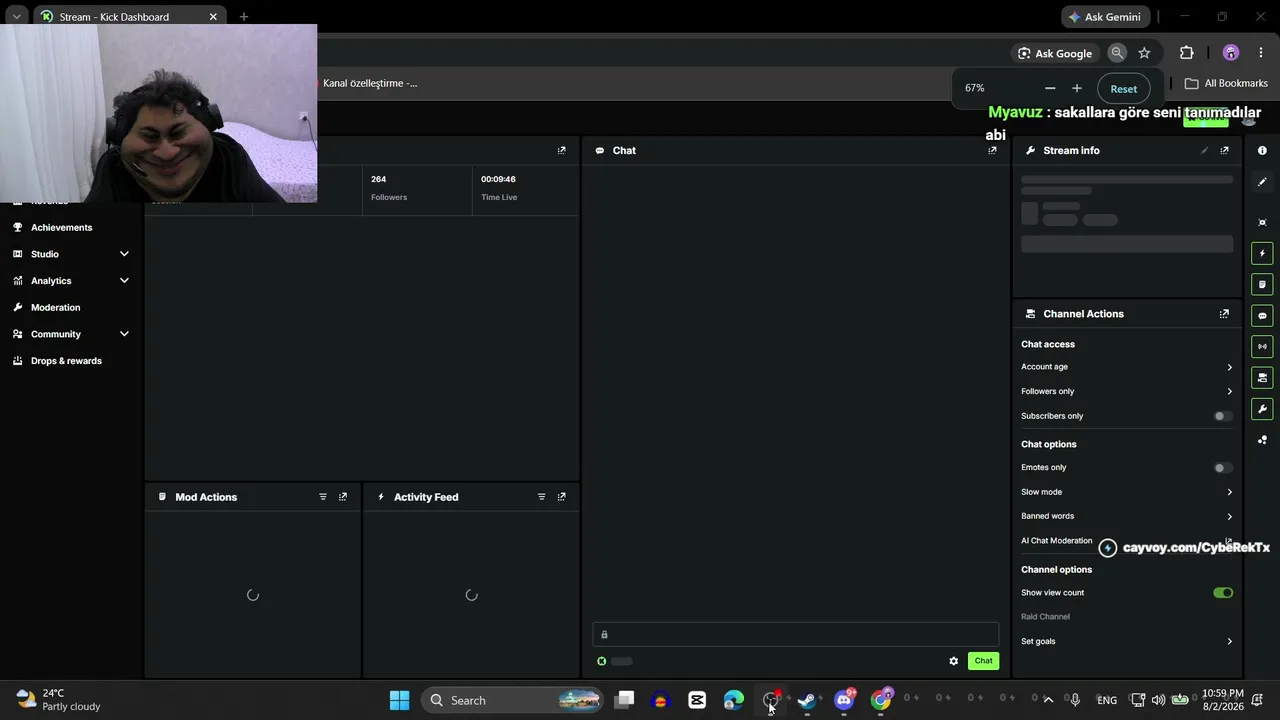Pop out the Channel Actions panel

tap(1224, 314)
